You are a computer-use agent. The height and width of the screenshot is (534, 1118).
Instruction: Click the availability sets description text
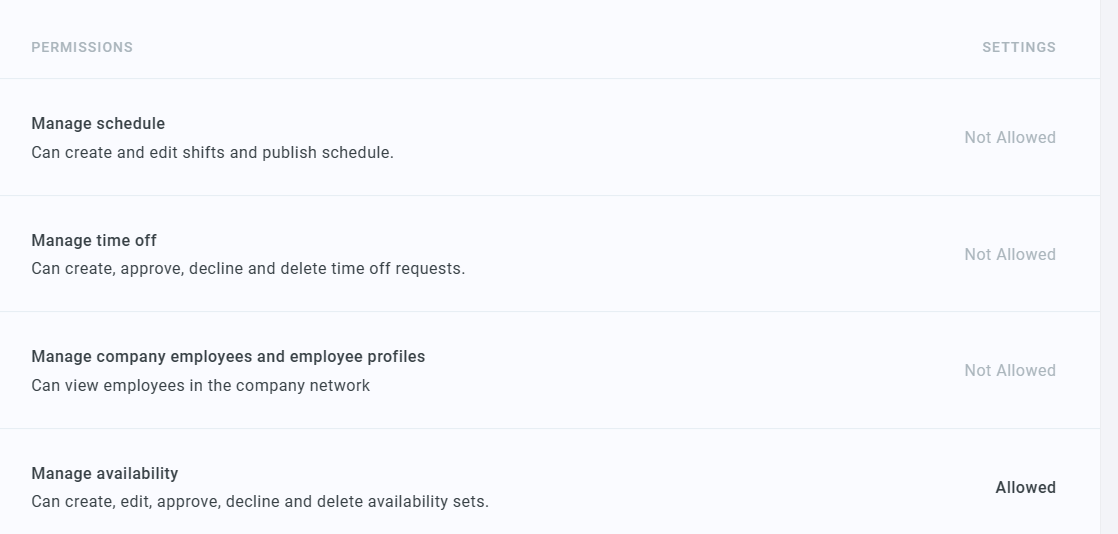[x=260, y=502]
